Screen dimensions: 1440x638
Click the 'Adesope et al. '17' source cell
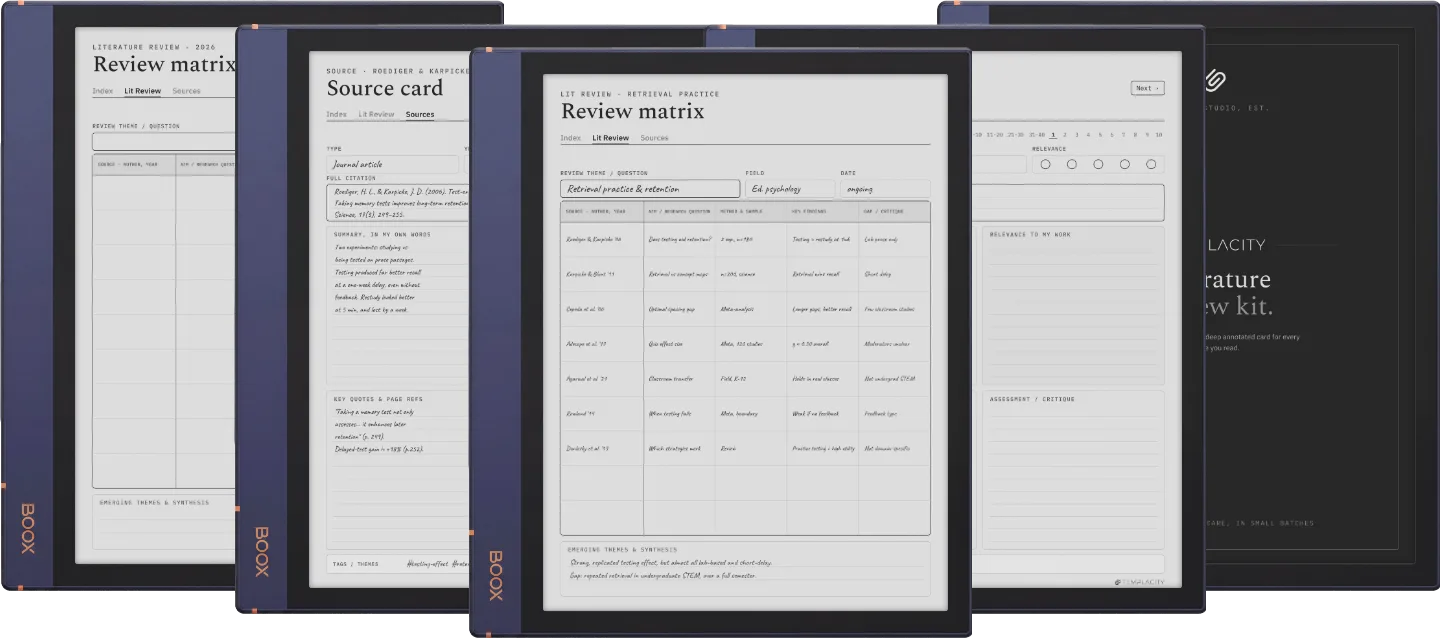(x=602, y=344)
